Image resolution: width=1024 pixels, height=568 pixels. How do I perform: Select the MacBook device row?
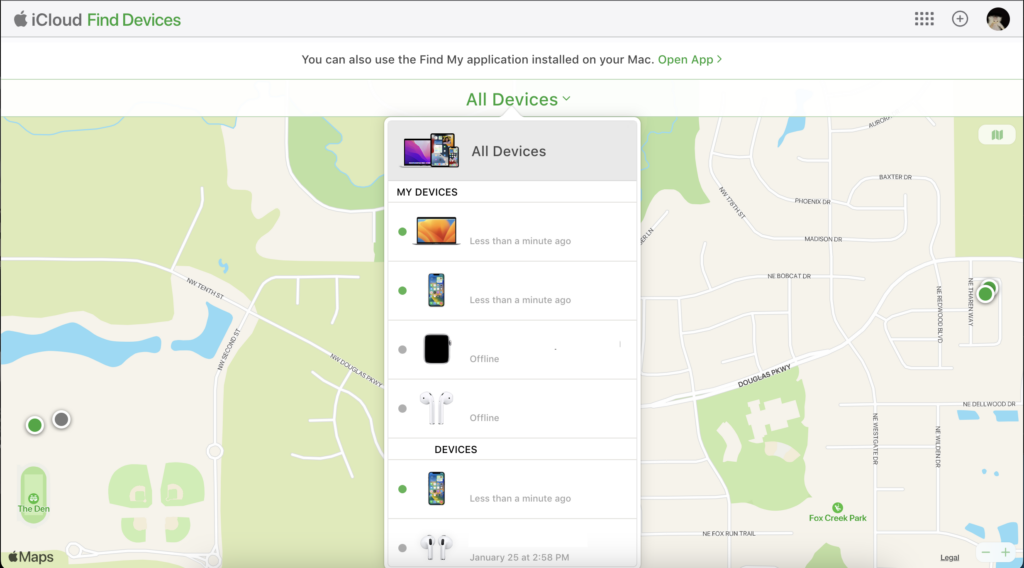pos(512,232)
